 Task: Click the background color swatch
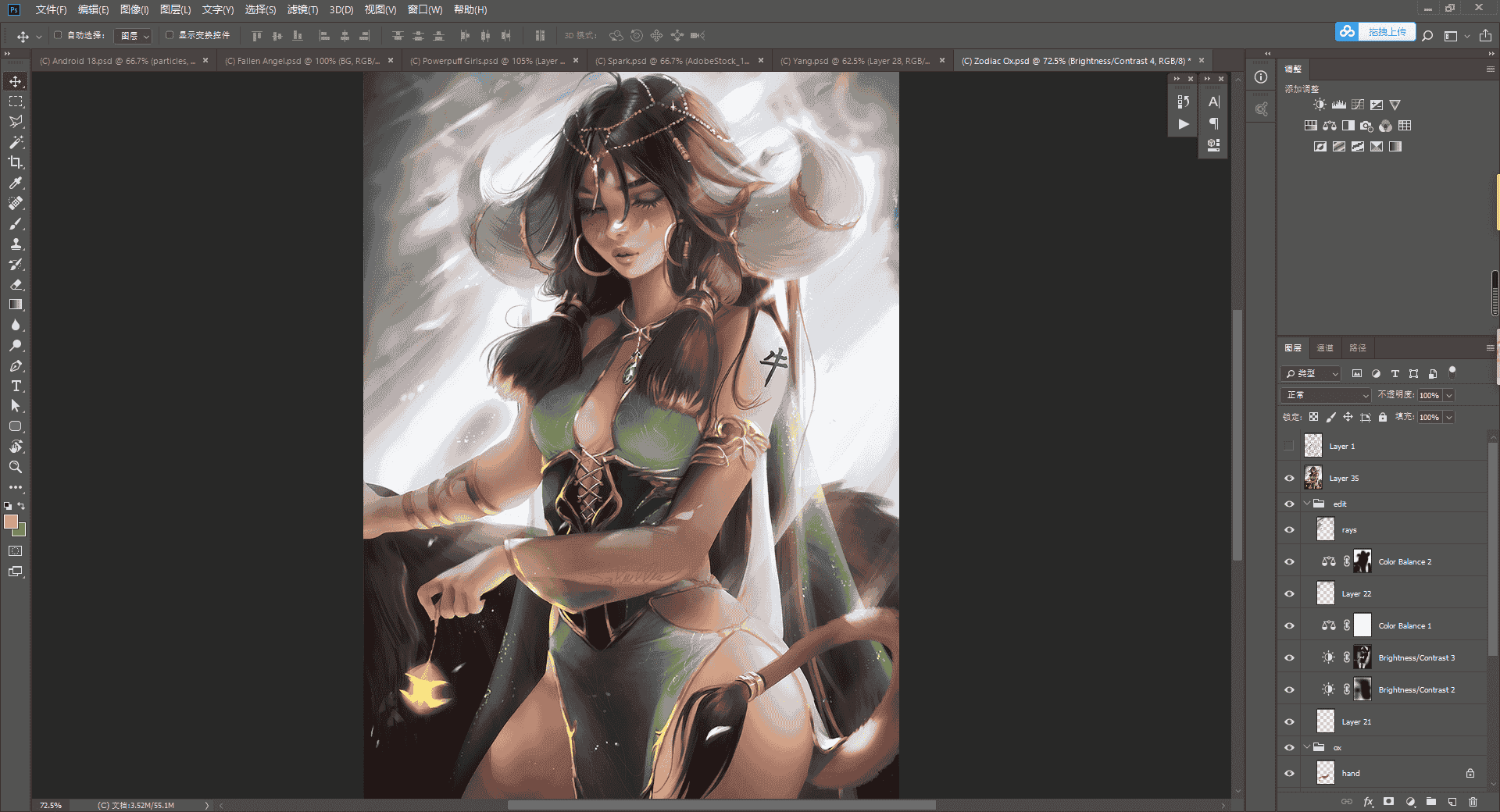(x=20, y=531)
